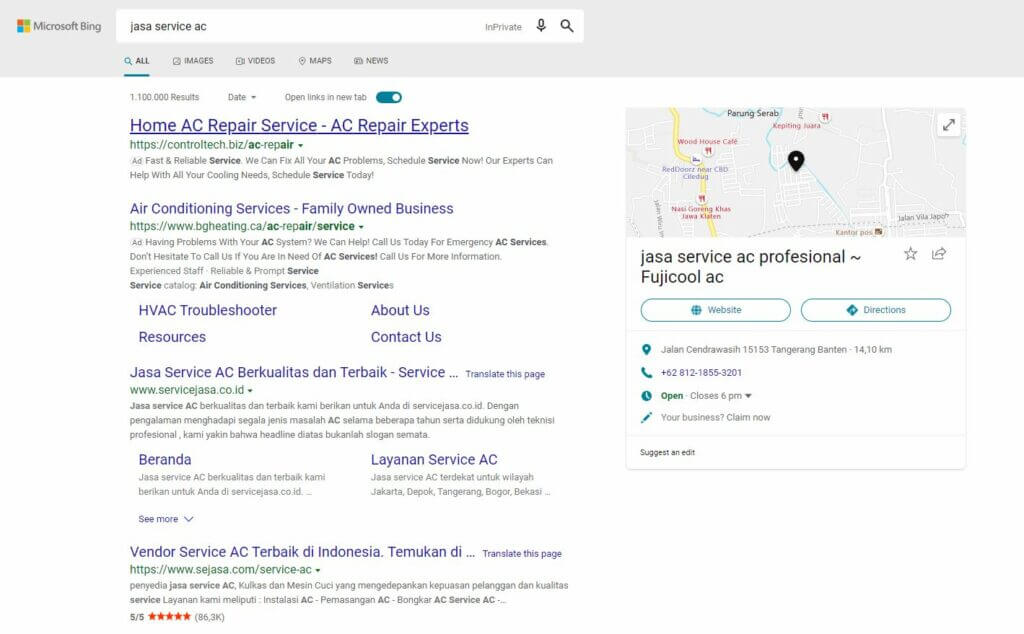Translate the sejasa.com result page
Screen dimensions: 1024x634
click(x=522, y=554)
